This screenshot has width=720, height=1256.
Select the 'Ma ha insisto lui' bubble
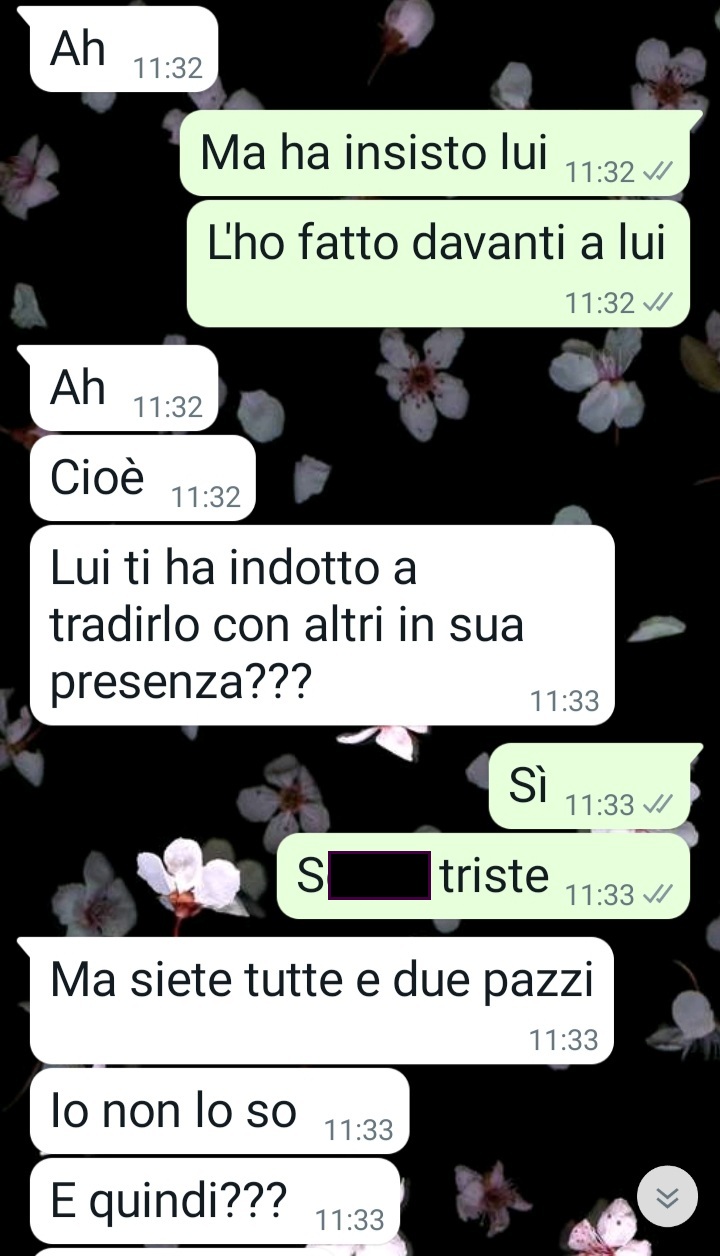(x=434, y=153)
